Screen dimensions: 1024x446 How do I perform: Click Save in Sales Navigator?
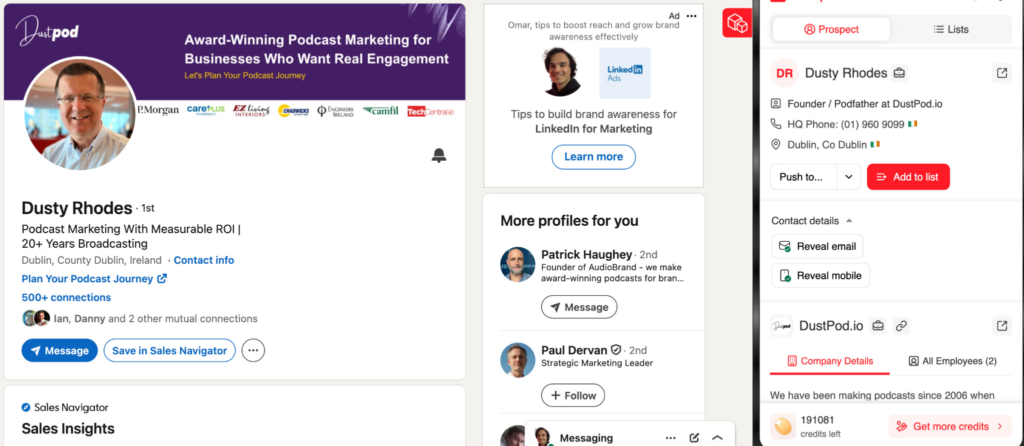coord(170,351)
